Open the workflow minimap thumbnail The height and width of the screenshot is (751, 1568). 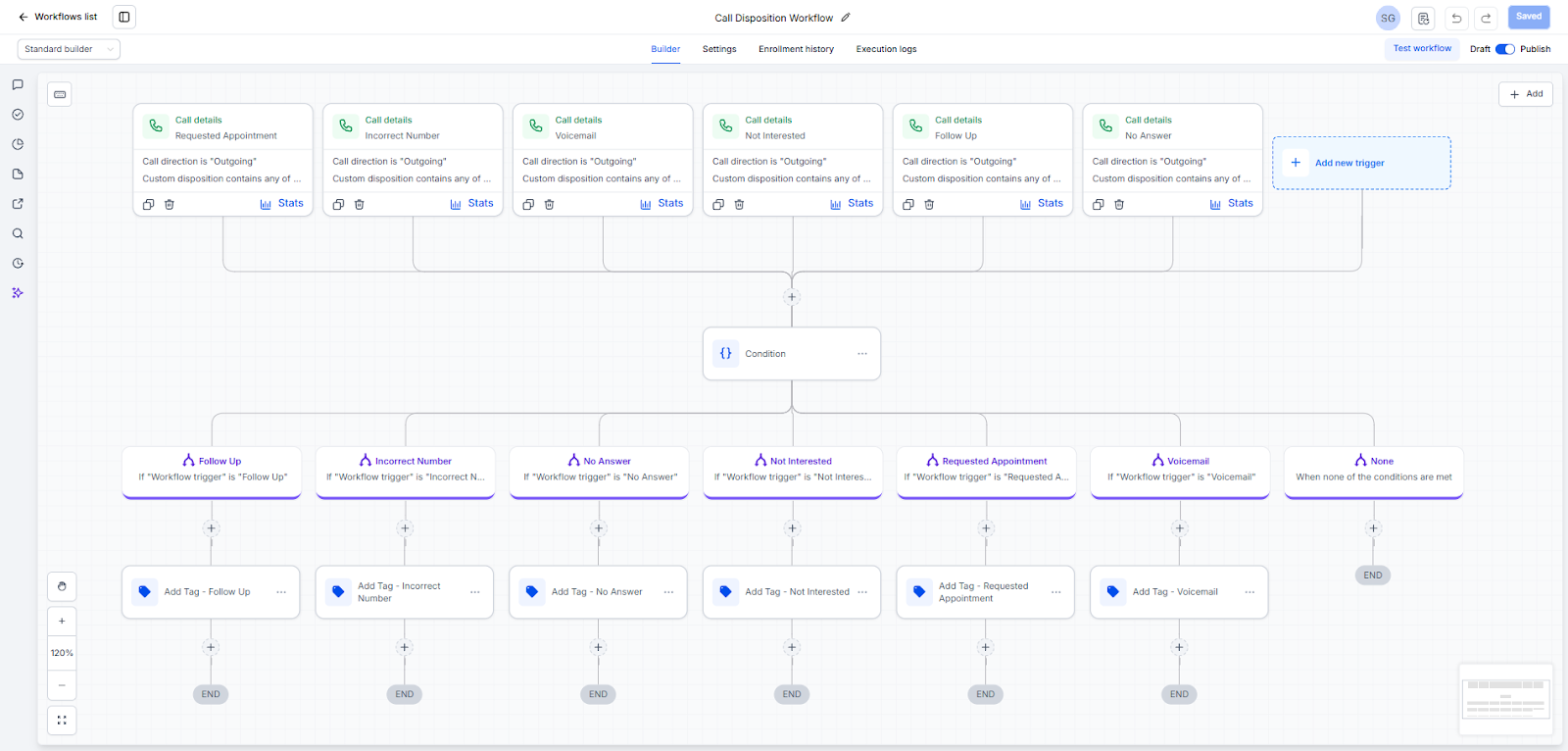coord(1505,699)
